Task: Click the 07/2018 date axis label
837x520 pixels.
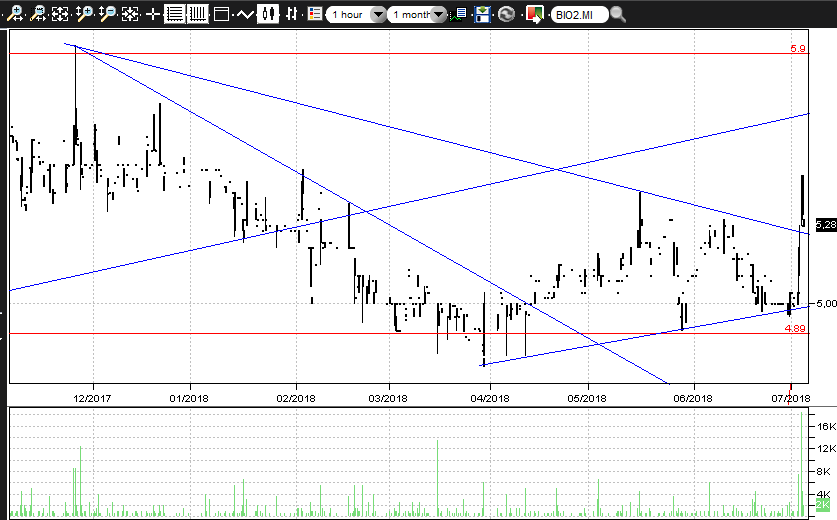Action: click(791, 398)
